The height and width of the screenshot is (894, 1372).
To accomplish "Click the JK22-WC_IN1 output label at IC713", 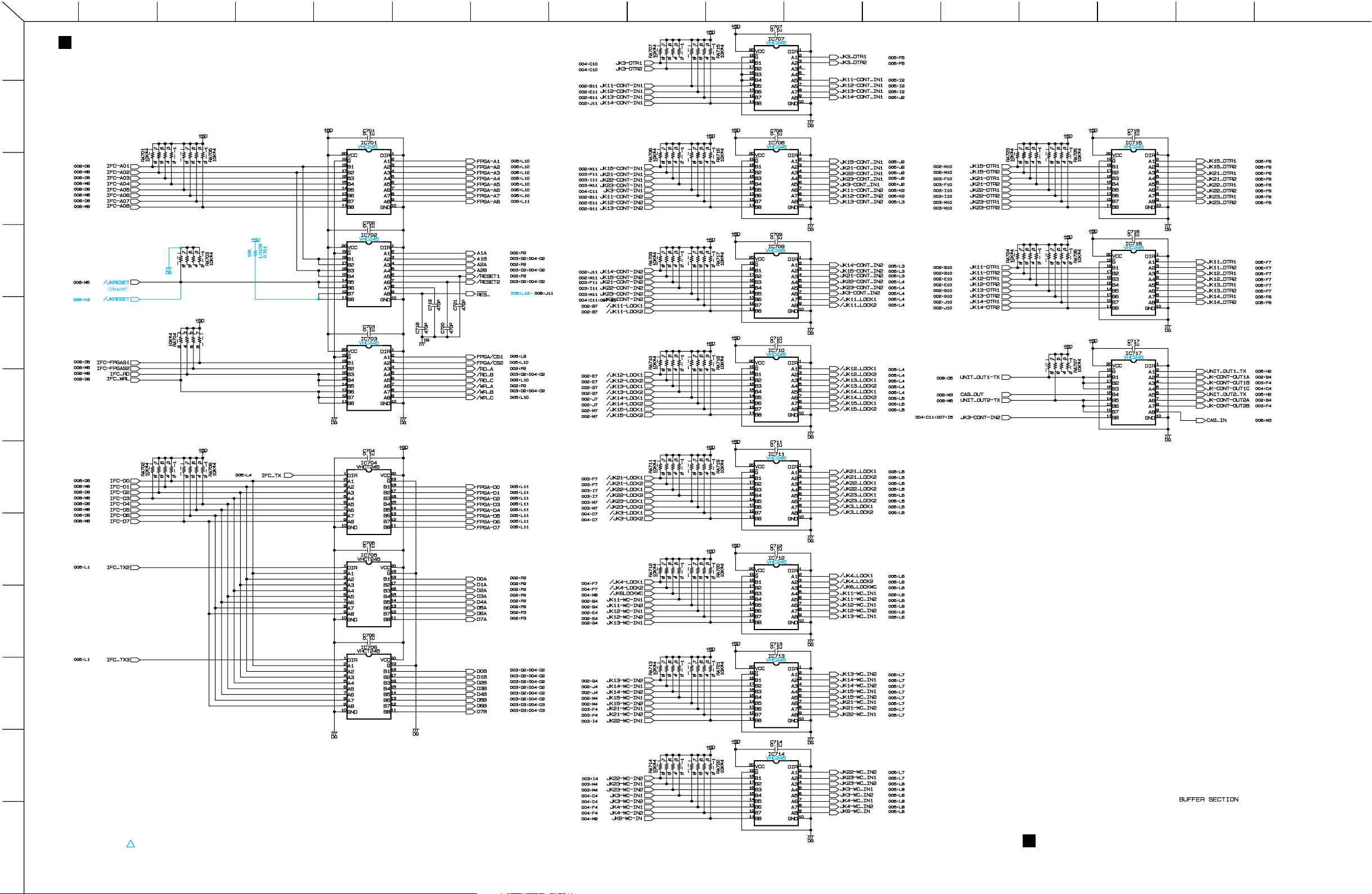I will tap(858, 714).
